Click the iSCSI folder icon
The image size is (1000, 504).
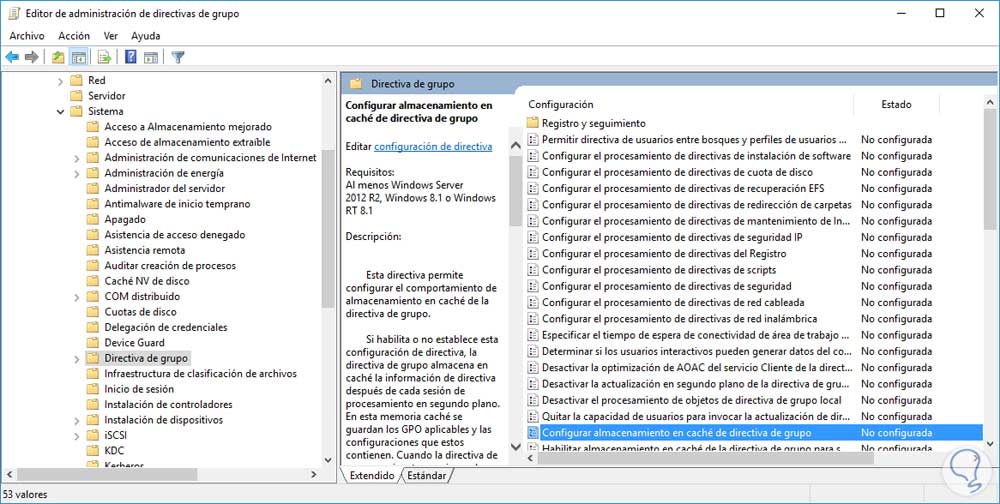click(93, 435)
